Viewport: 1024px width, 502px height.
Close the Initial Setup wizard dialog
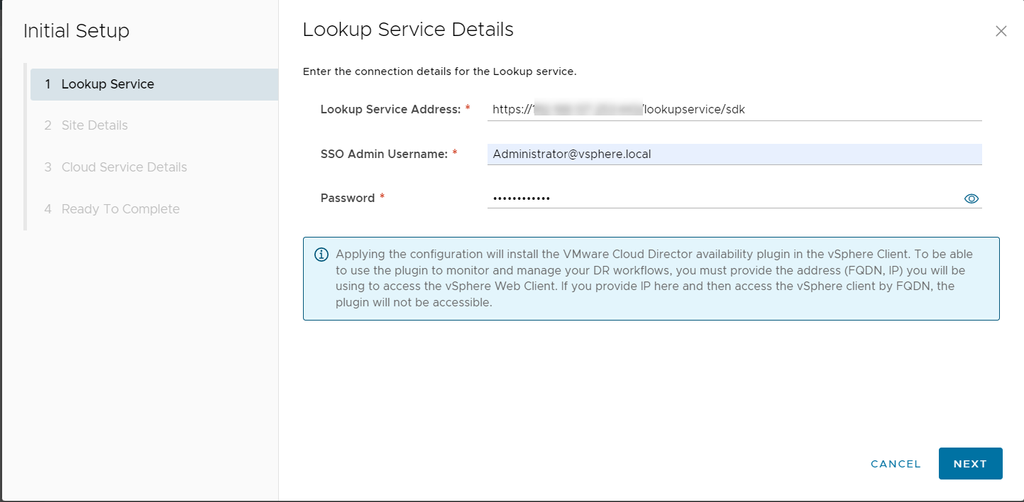click(1001, 31)
